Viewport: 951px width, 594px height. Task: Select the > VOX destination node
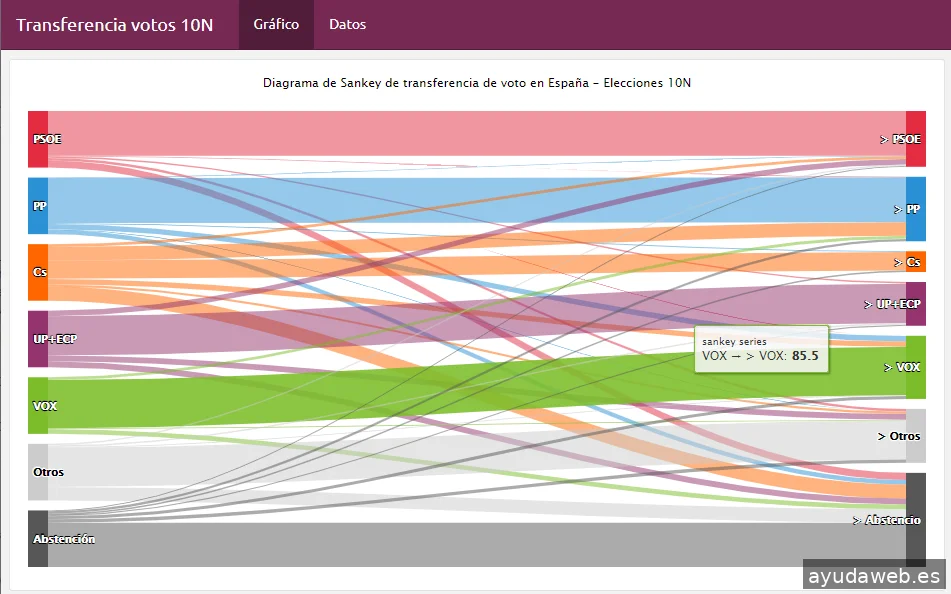(x=915, y=367)
